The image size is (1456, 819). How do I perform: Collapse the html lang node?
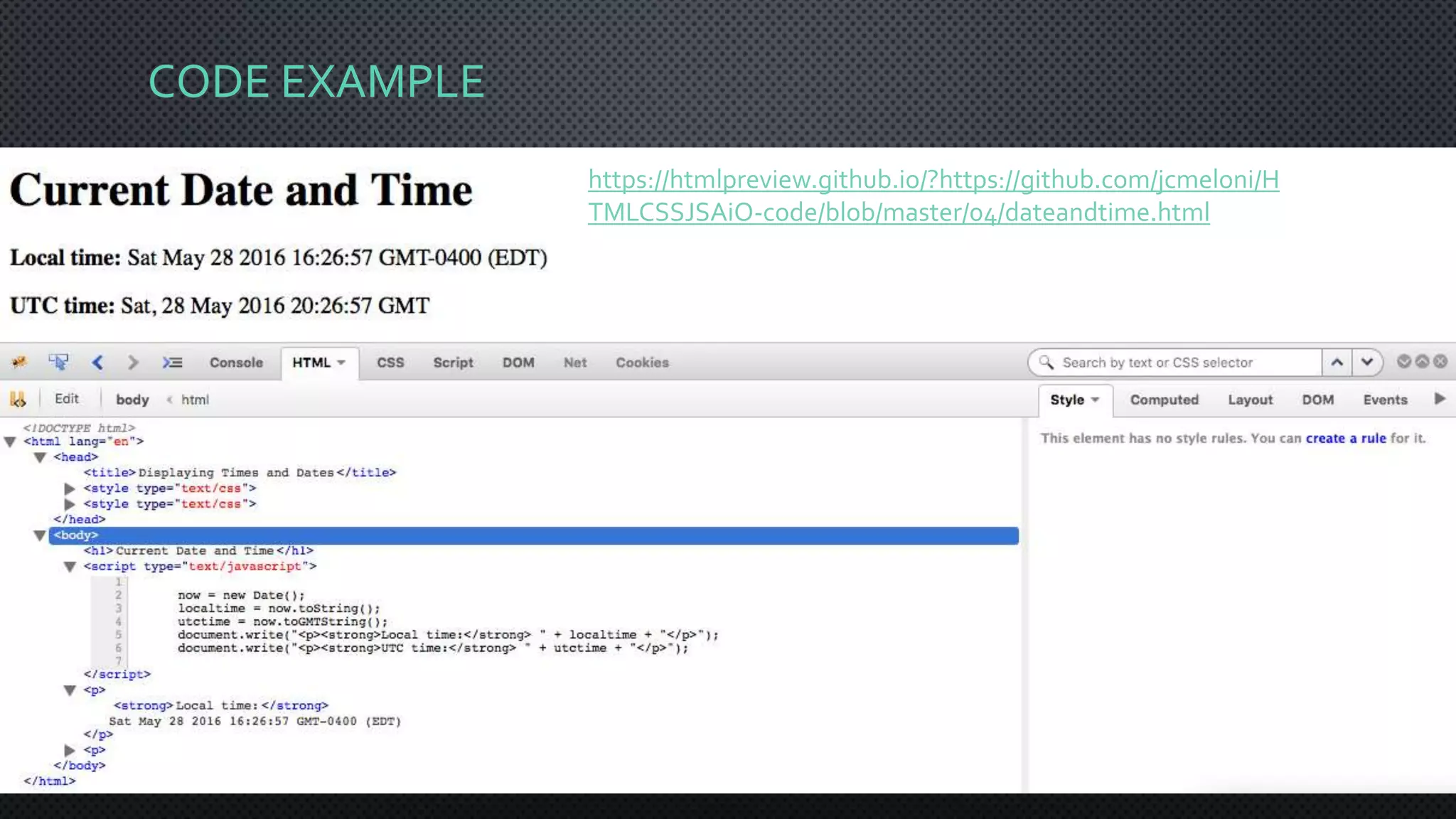[x=10, y=441]
